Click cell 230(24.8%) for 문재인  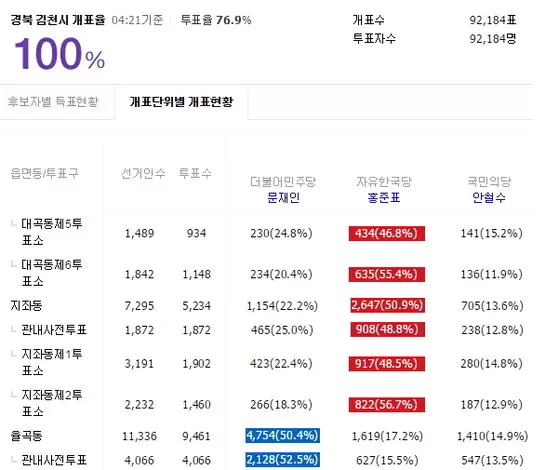tap(281, 234)
